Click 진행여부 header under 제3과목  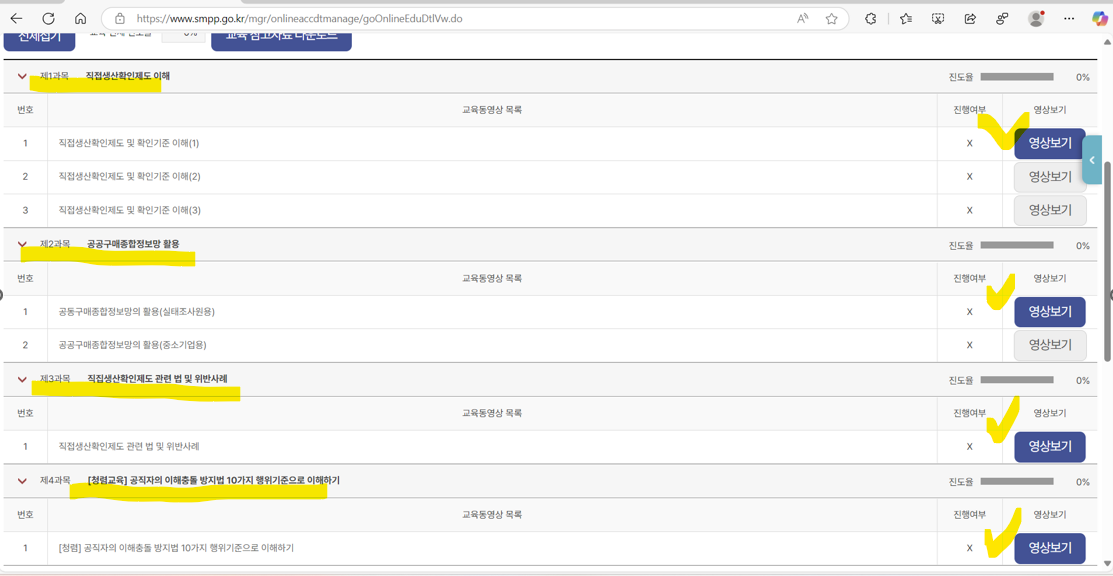coord(970,413)
